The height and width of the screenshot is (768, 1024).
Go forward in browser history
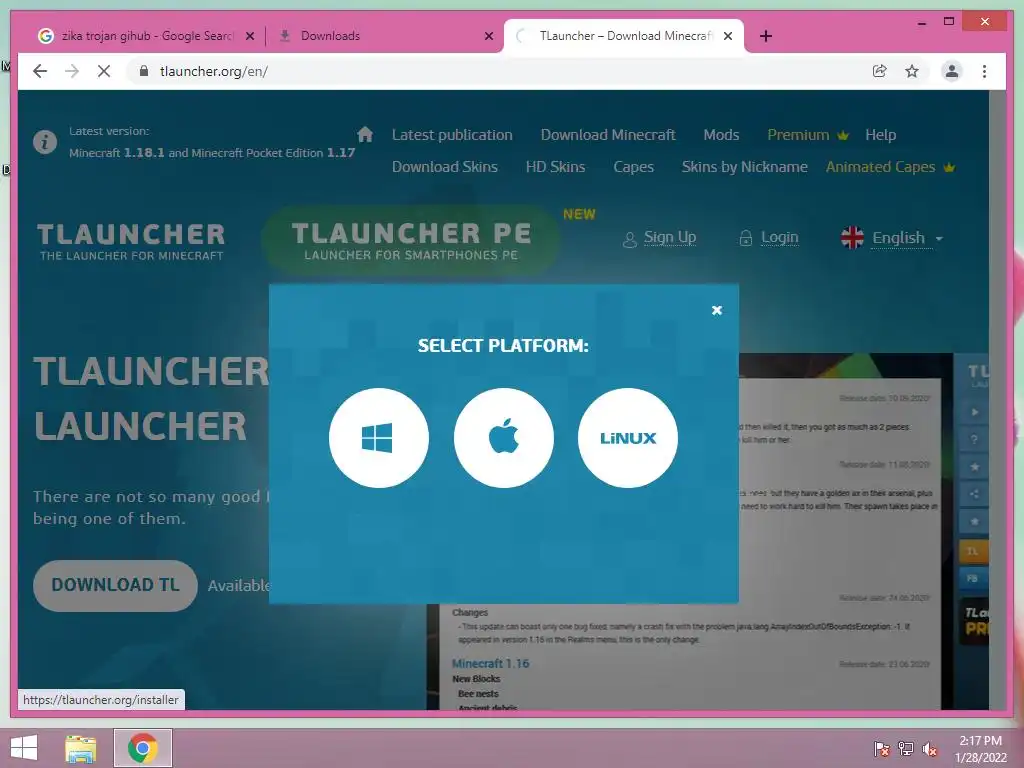72,71
